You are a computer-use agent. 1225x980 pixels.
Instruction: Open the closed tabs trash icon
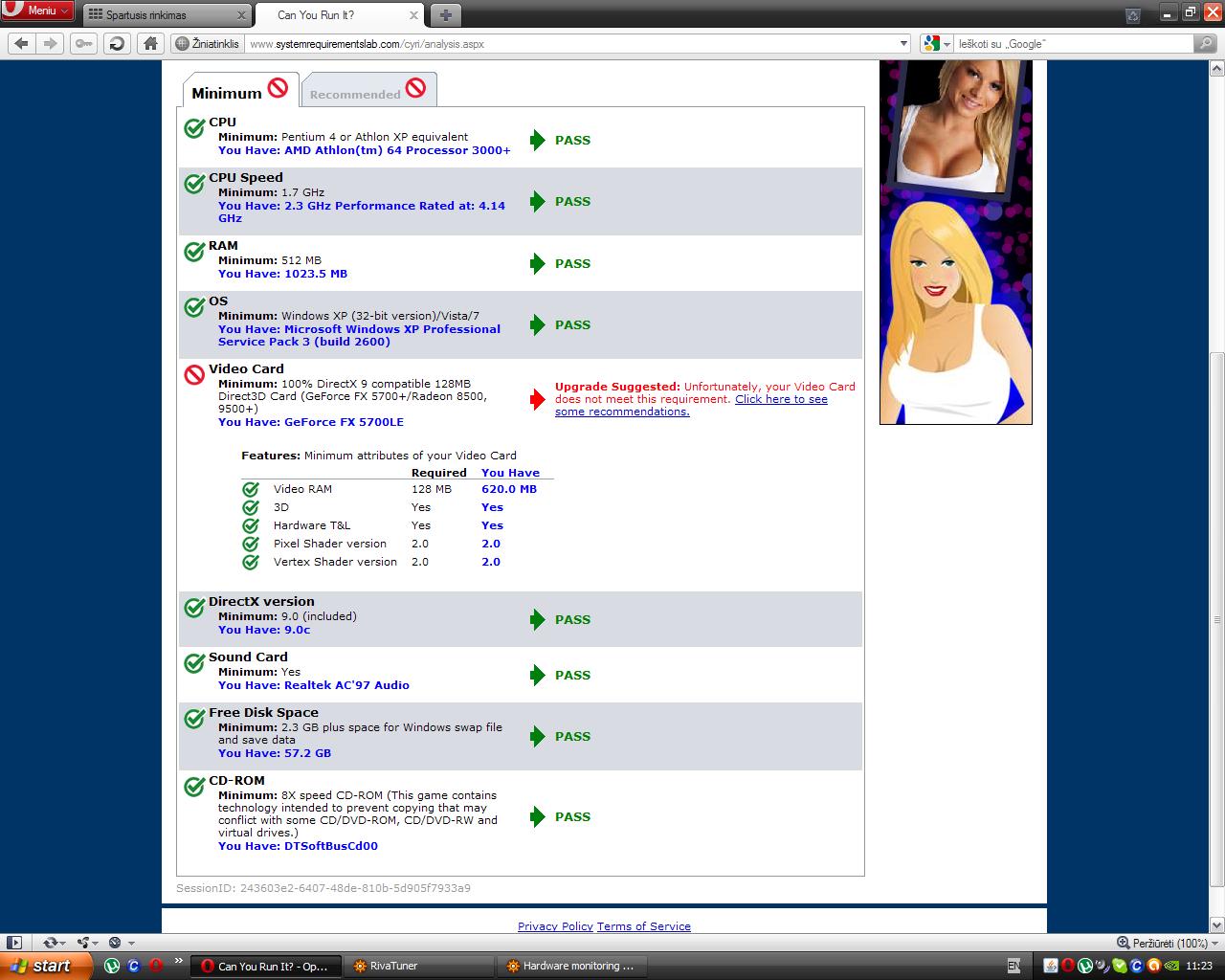pos(1133,14)
